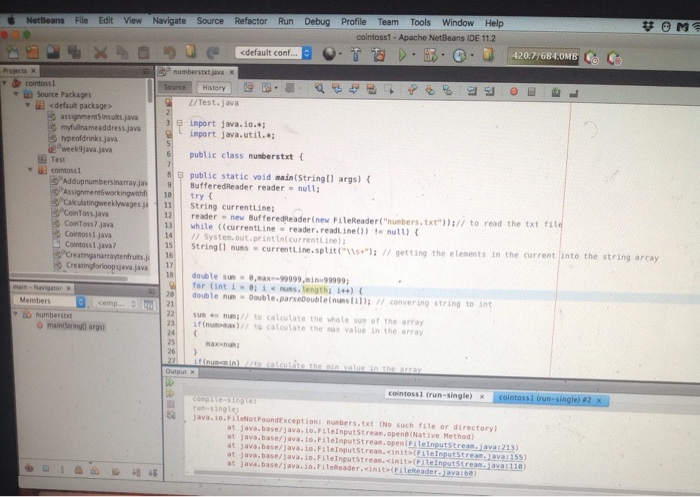Image resolution: width=700 pixels, height=497 pixels.
Task: Collapse the cointoss1 package node
Action: click(30, 170)
